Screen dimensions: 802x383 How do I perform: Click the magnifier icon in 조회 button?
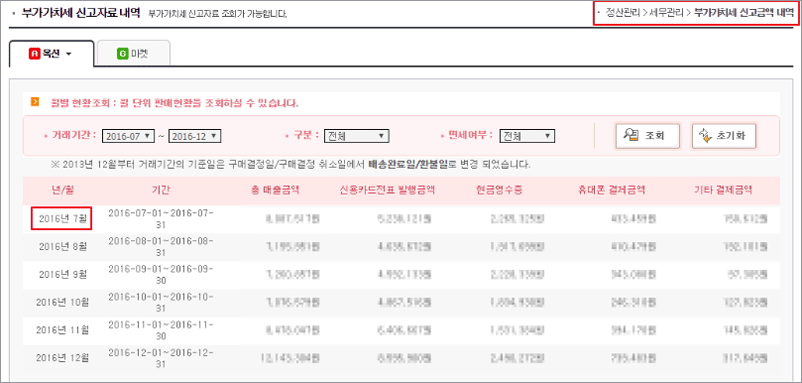click(632, 136)
